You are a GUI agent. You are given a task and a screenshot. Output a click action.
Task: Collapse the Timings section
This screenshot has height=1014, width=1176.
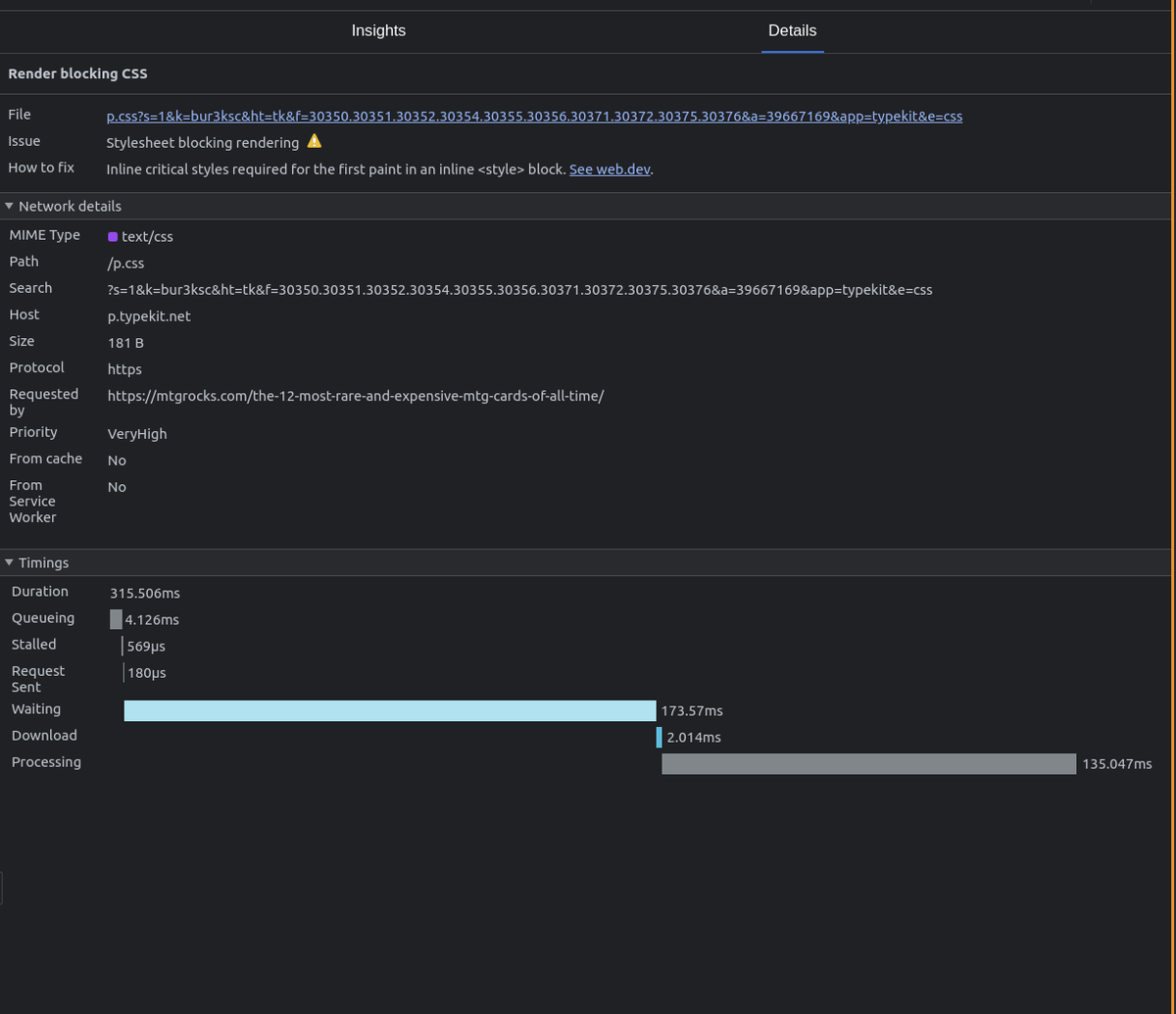(x=10, y=562)
